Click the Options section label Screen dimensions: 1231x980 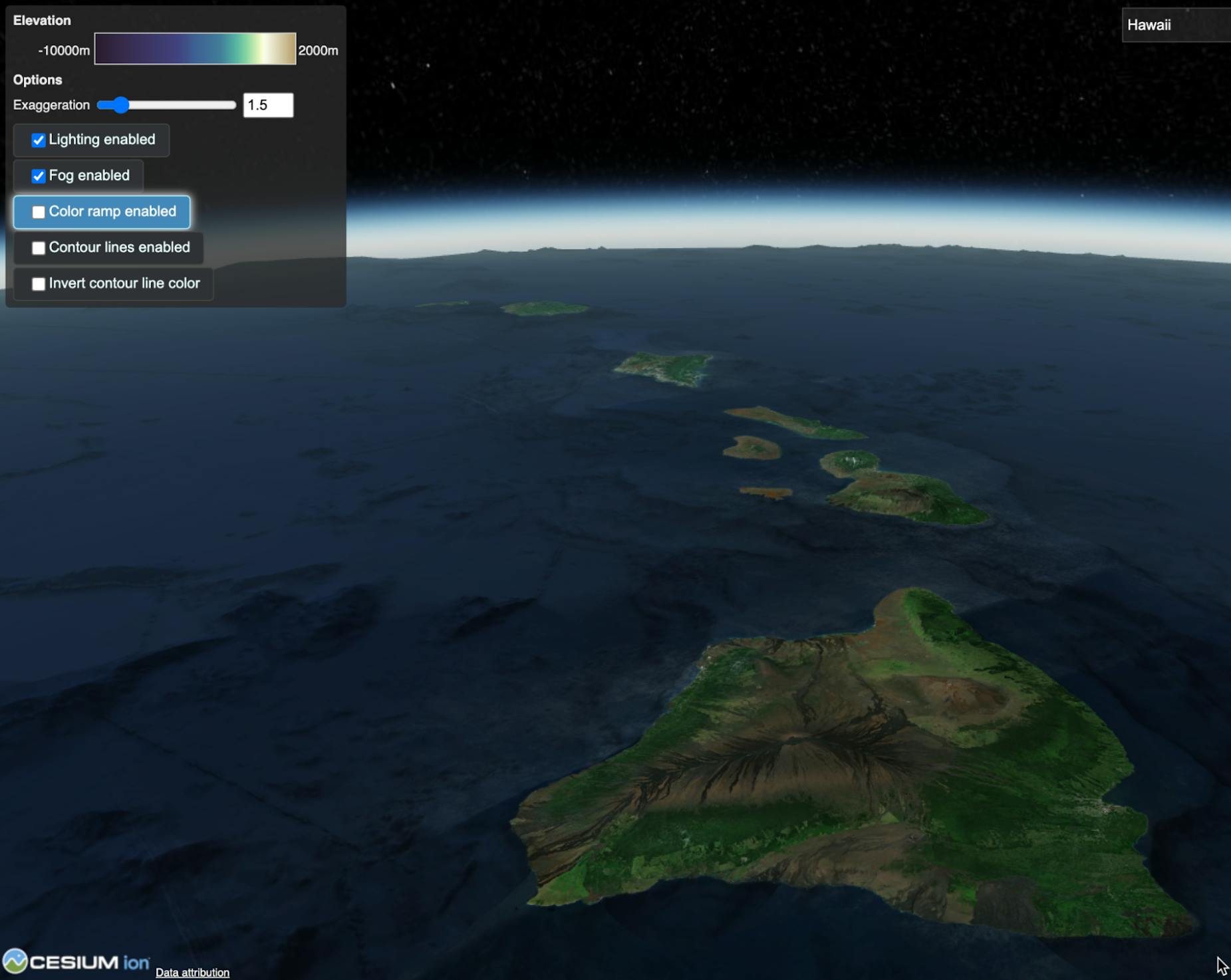37,80
